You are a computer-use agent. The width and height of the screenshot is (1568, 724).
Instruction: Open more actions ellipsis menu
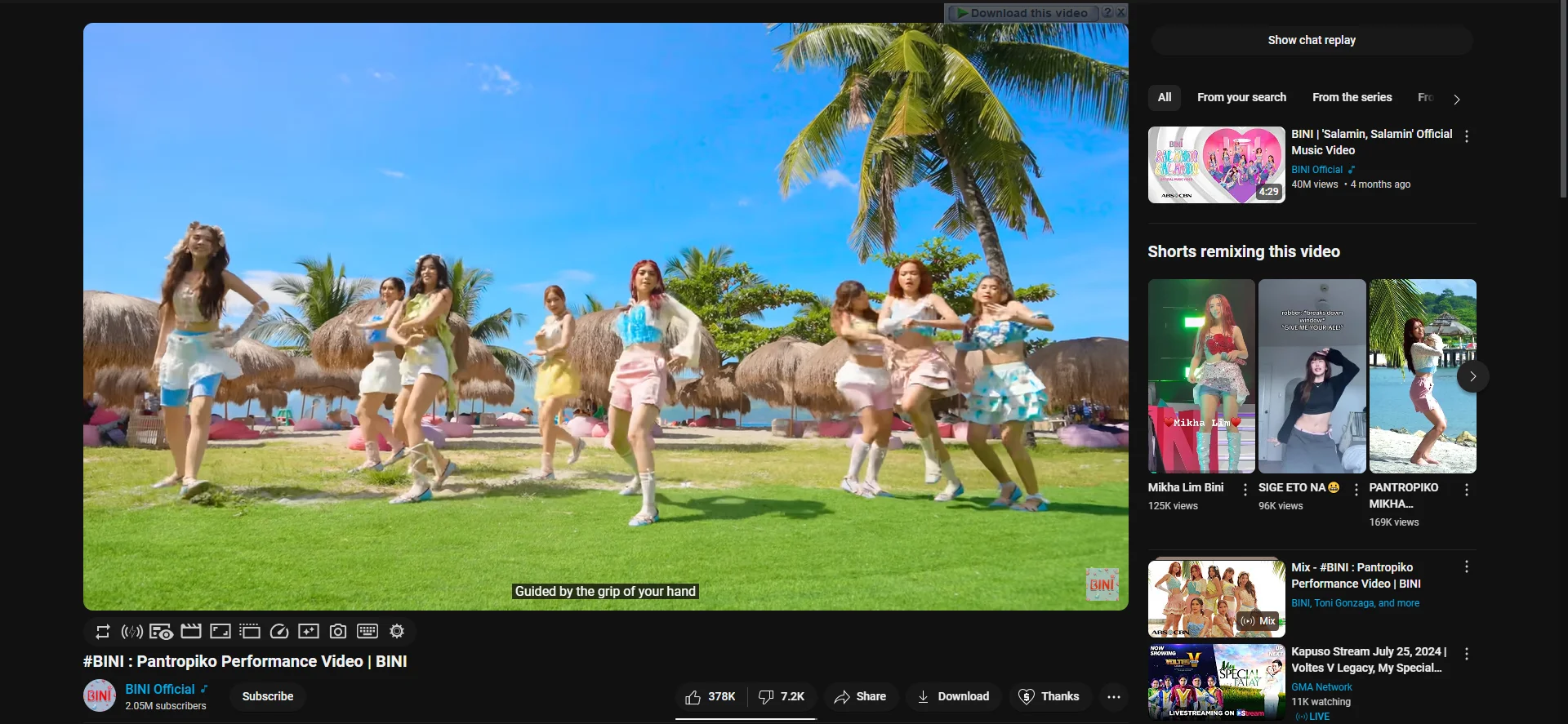click(x=1114, y=696)
